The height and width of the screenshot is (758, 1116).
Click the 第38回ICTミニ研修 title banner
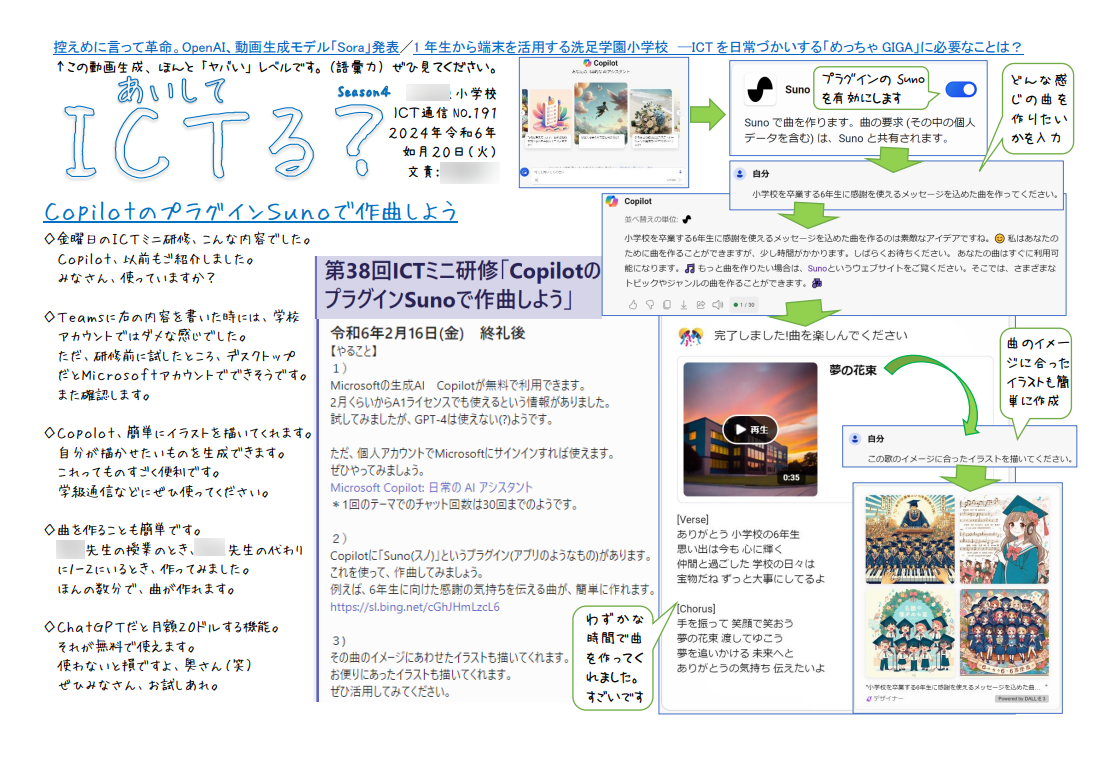click(461, 285)
